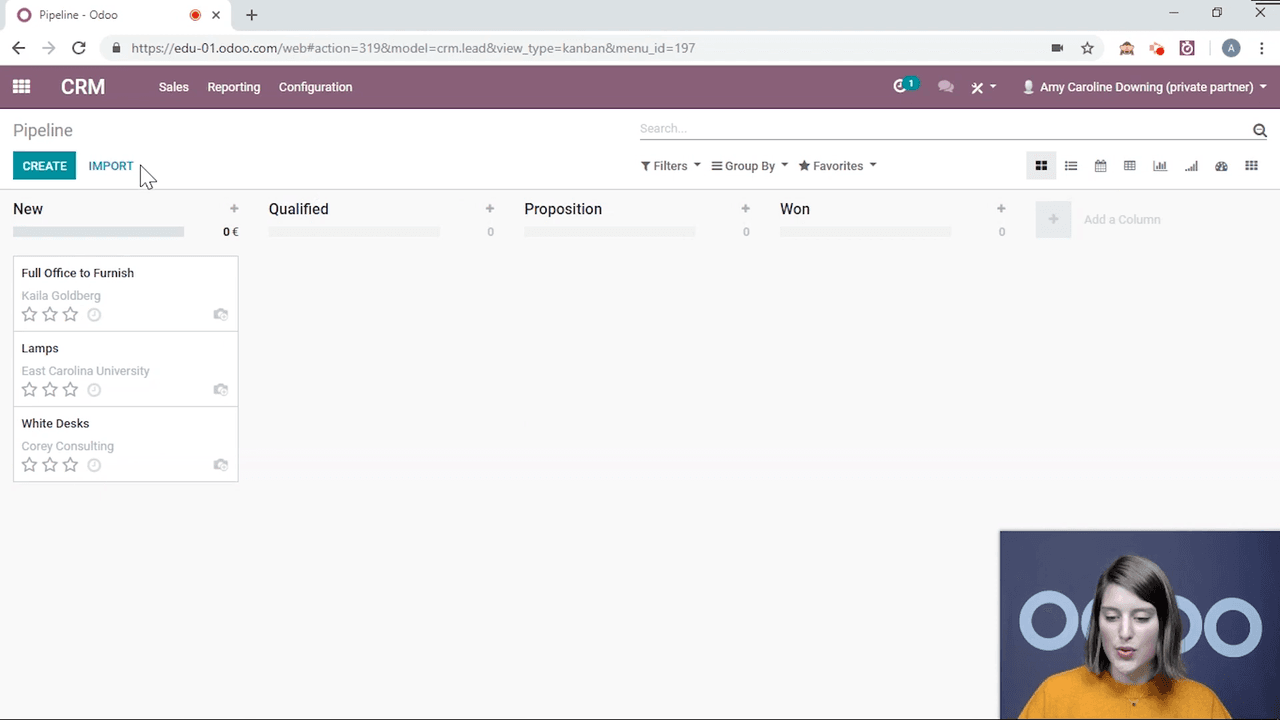This screenshot has width=1280, height=720.
Task: Open the pivot table view
Action: point(1130,166)
